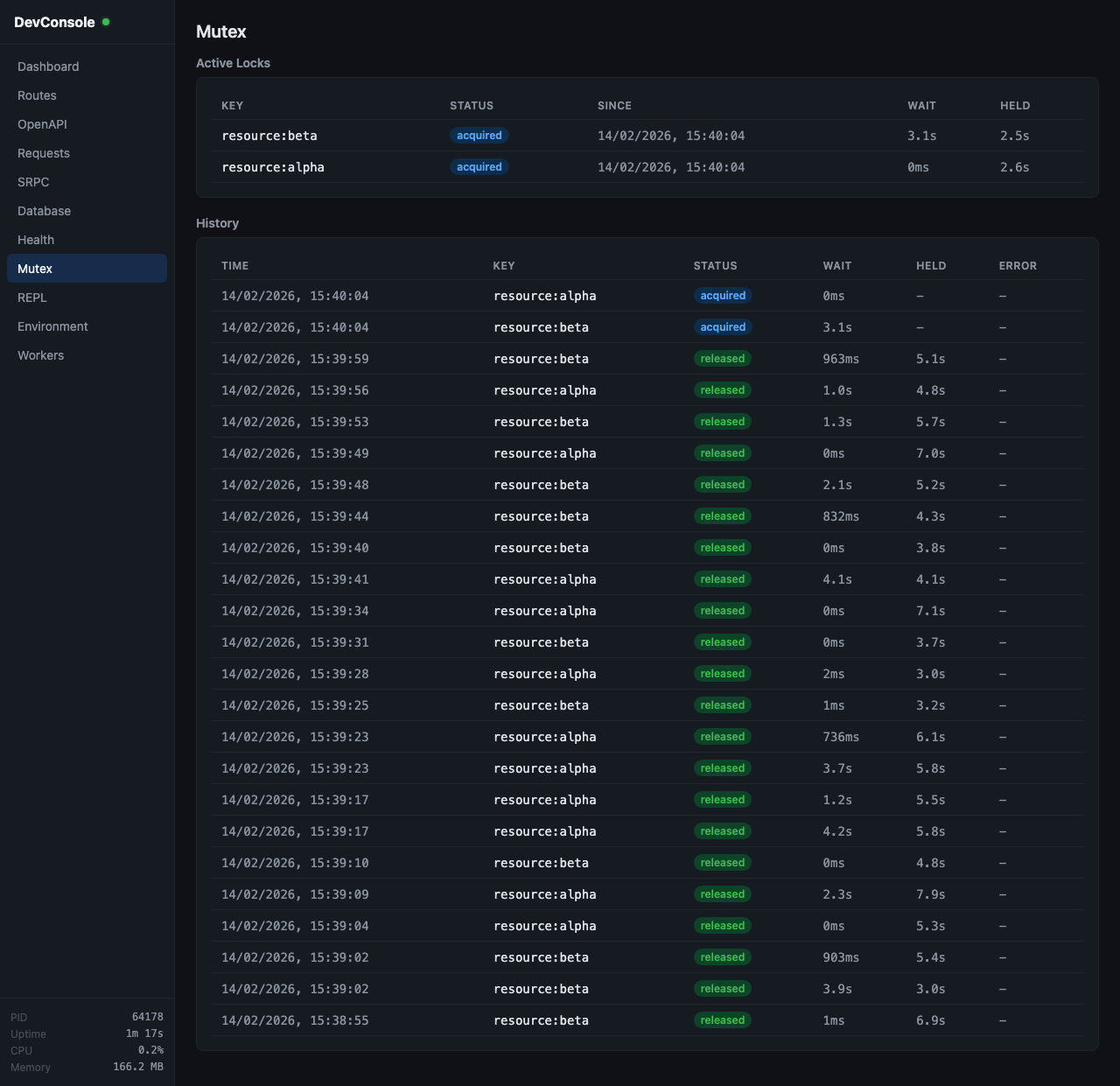Screen dimensions: 1120x1086
Task: Click the released badge on the 15:38:55 row
Action: 723,1020
